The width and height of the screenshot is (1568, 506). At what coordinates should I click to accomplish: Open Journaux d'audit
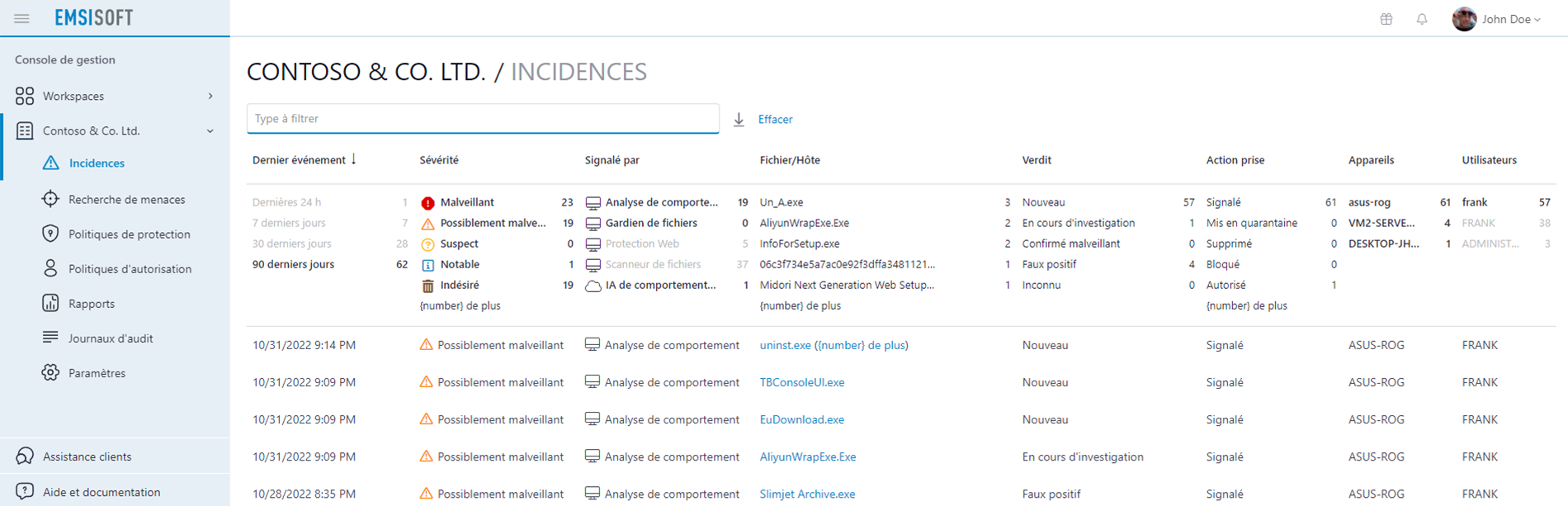pyautogui.click(x=111, y=338)
